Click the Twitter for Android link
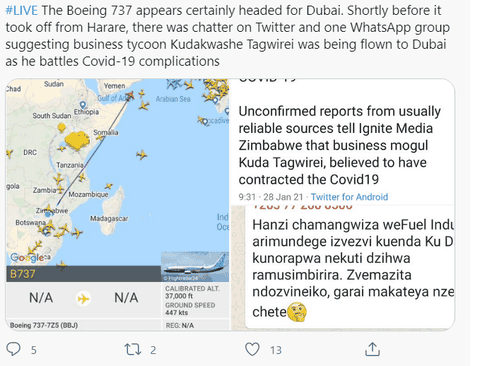Viewport: 480px width, 366px height. tap(349, 197)
